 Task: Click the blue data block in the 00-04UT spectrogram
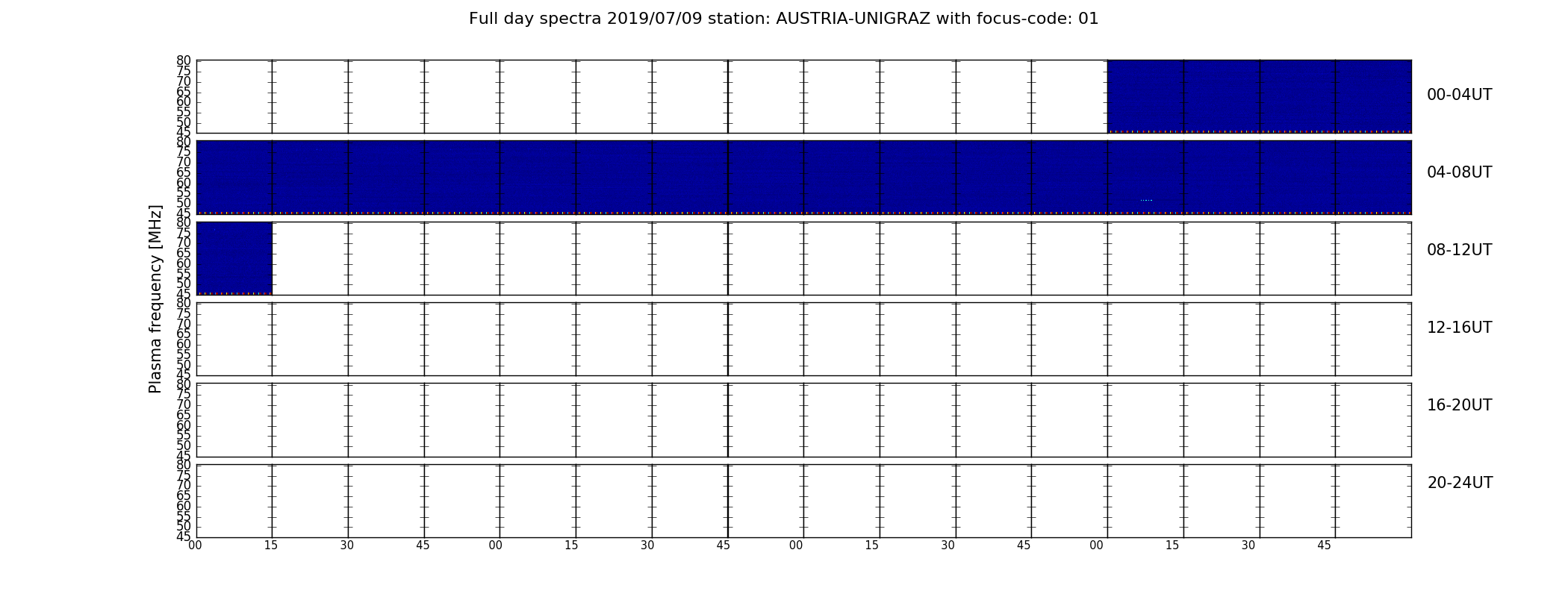pos(1259,96)
